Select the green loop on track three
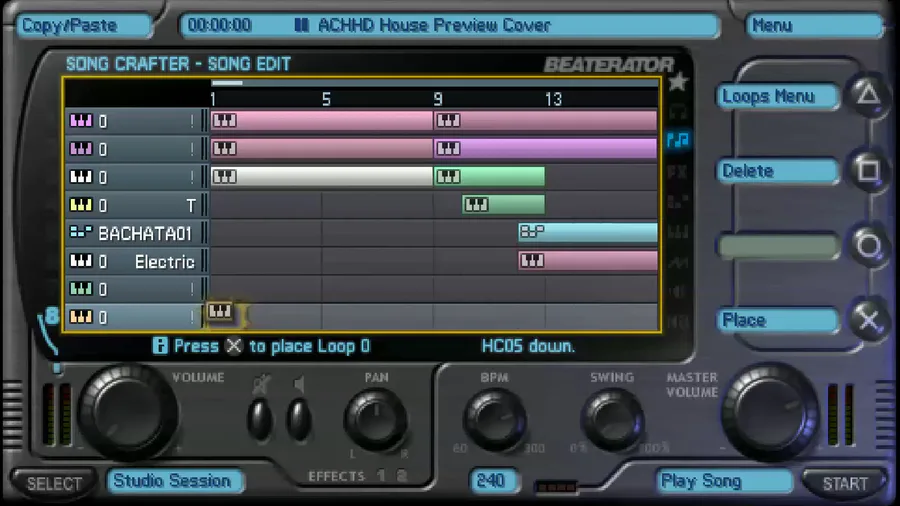 (489, 176)
